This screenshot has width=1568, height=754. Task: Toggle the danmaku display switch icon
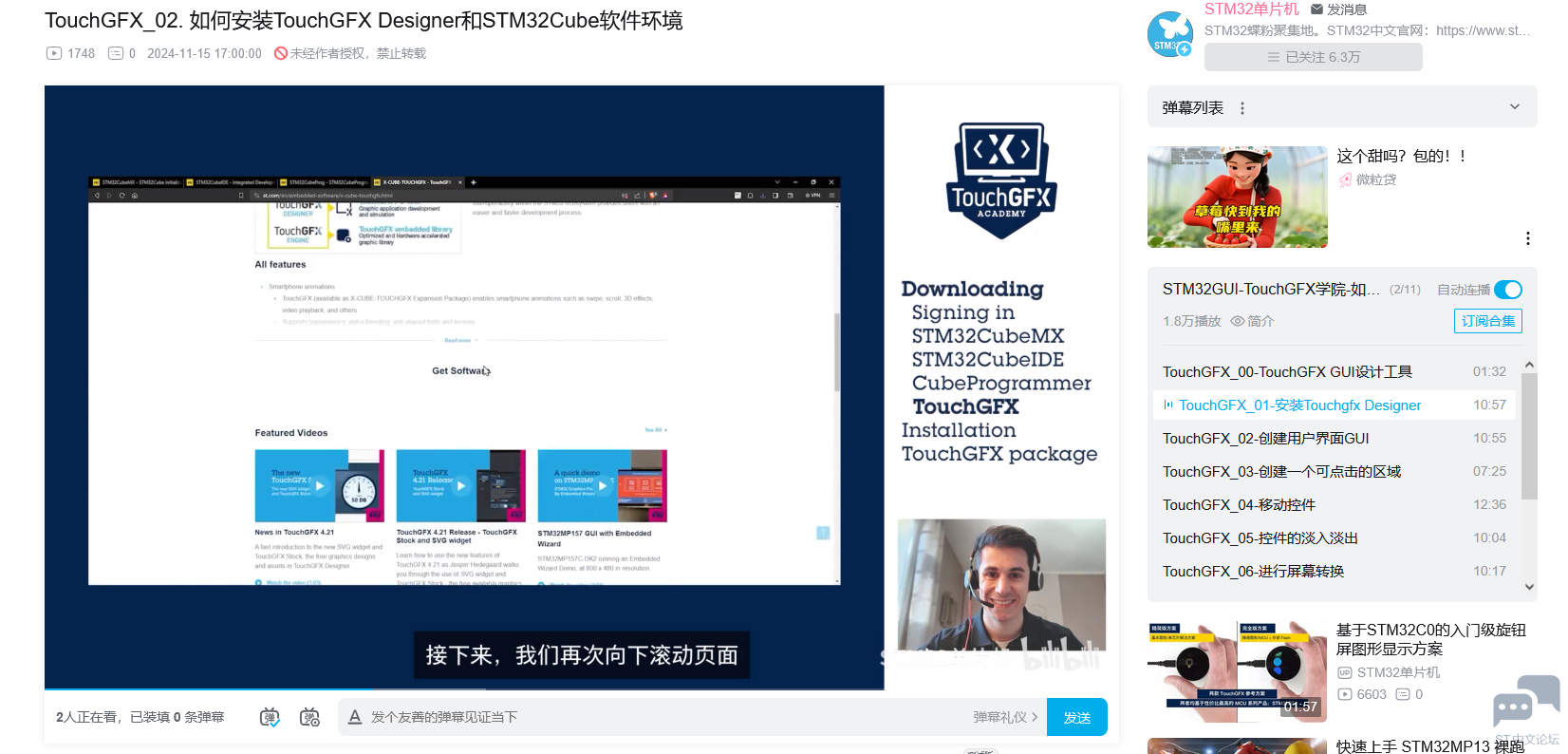point(270,717)
